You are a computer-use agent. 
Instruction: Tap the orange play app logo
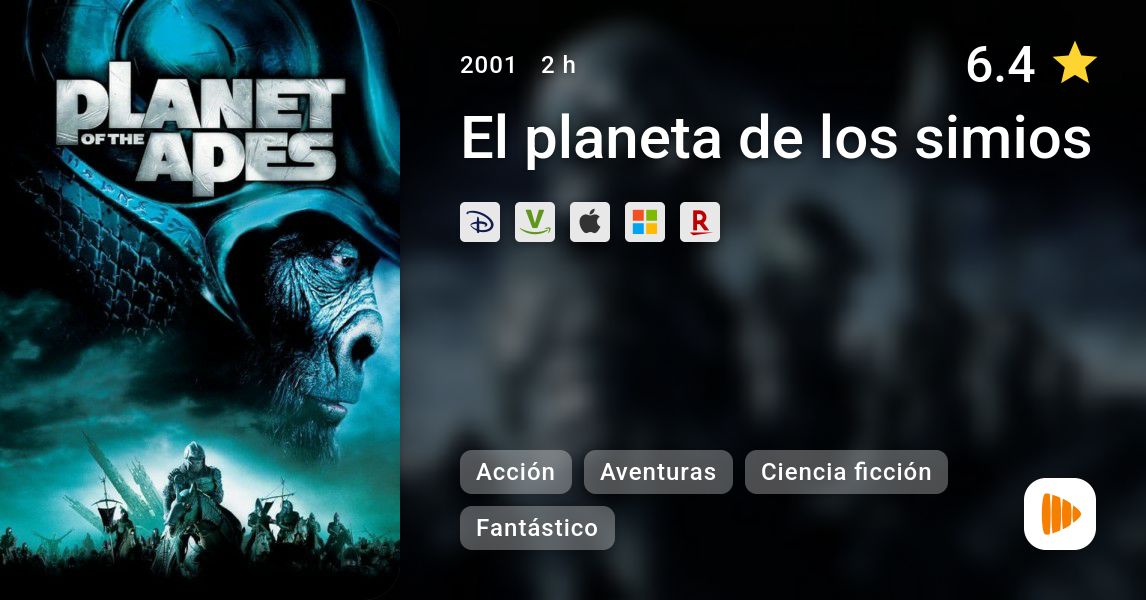(x=1060, y=514)
